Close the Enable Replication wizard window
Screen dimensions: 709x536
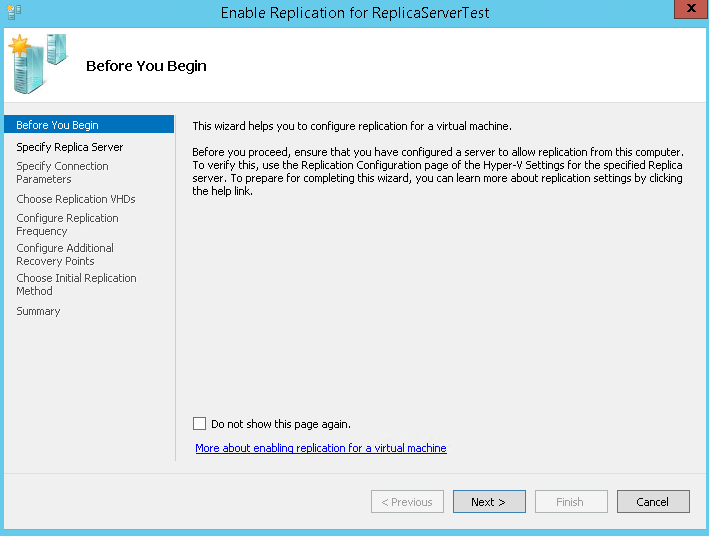pos(691,9)
